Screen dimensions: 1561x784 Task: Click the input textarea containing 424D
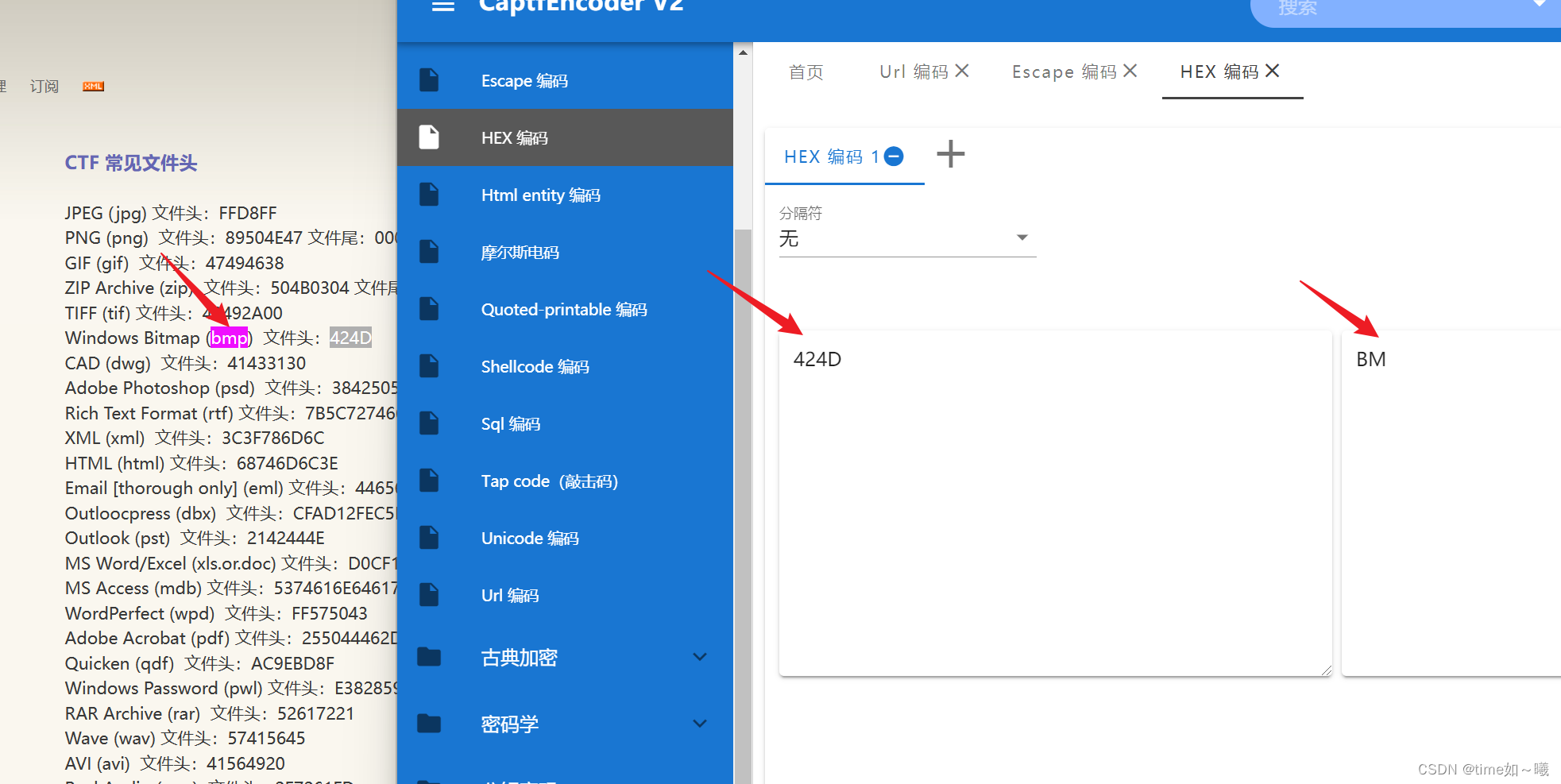coord(1055,504)
